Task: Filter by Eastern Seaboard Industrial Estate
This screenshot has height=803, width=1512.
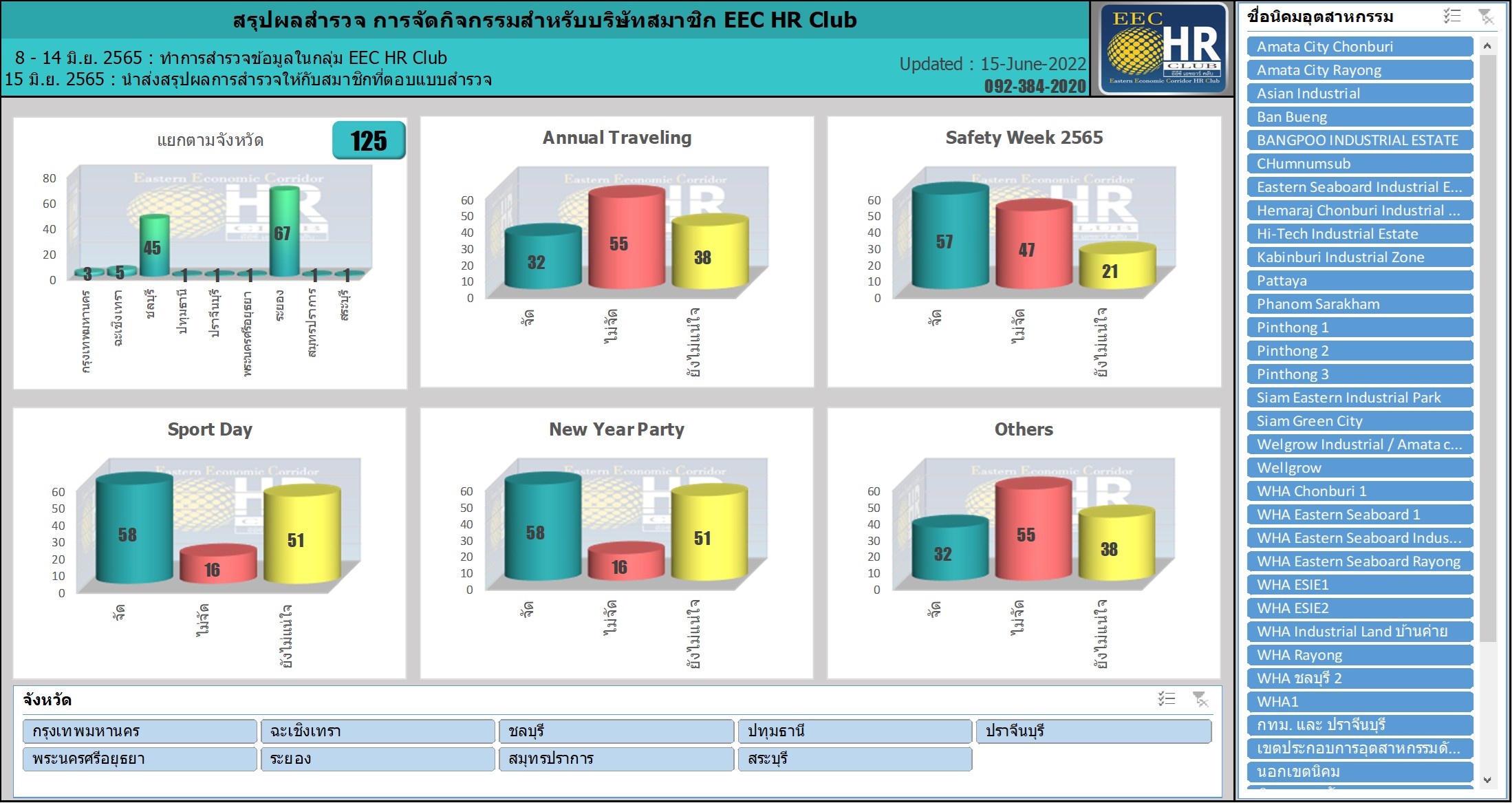Action: click(x=1360, y=187)
